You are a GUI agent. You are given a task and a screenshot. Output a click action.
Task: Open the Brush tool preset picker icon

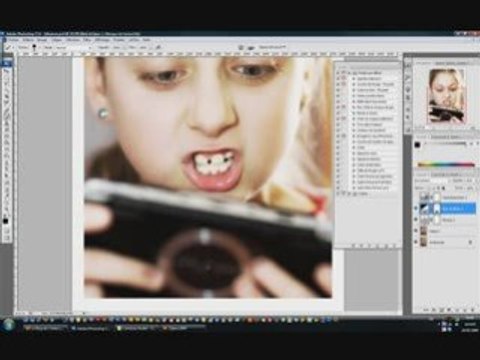[x=8, y=48]
